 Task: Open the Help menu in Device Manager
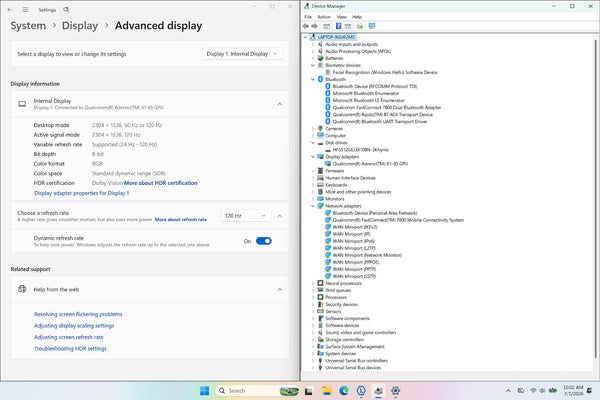tap(357, 17)
